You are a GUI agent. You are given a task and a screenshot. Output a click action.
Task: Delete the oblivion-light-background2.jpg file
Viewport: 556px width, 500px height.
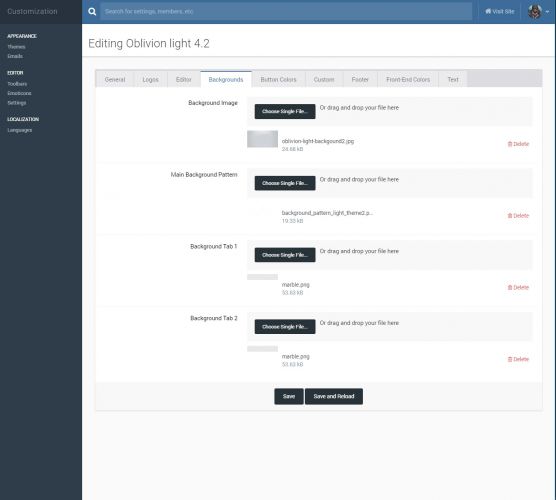[x=518, y=144]
